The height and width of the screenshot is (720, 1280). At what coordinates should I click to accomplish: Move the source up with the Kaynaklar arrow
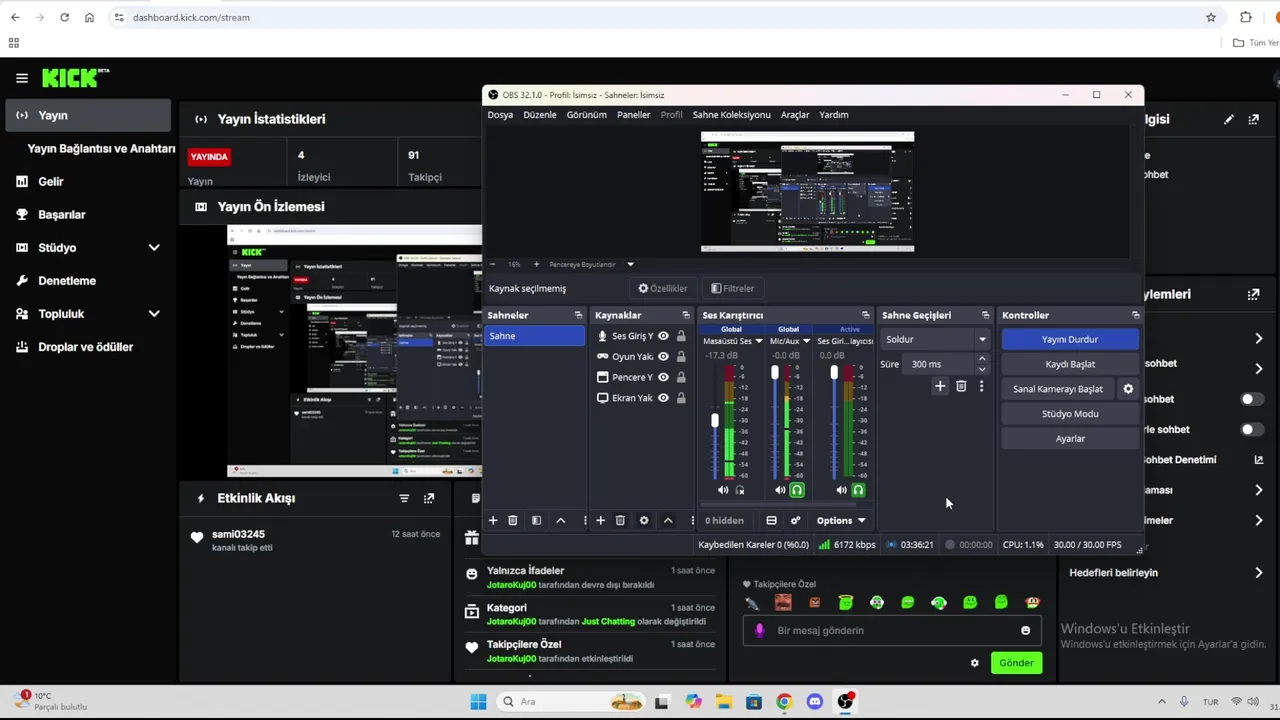click(x=668, y=520)
